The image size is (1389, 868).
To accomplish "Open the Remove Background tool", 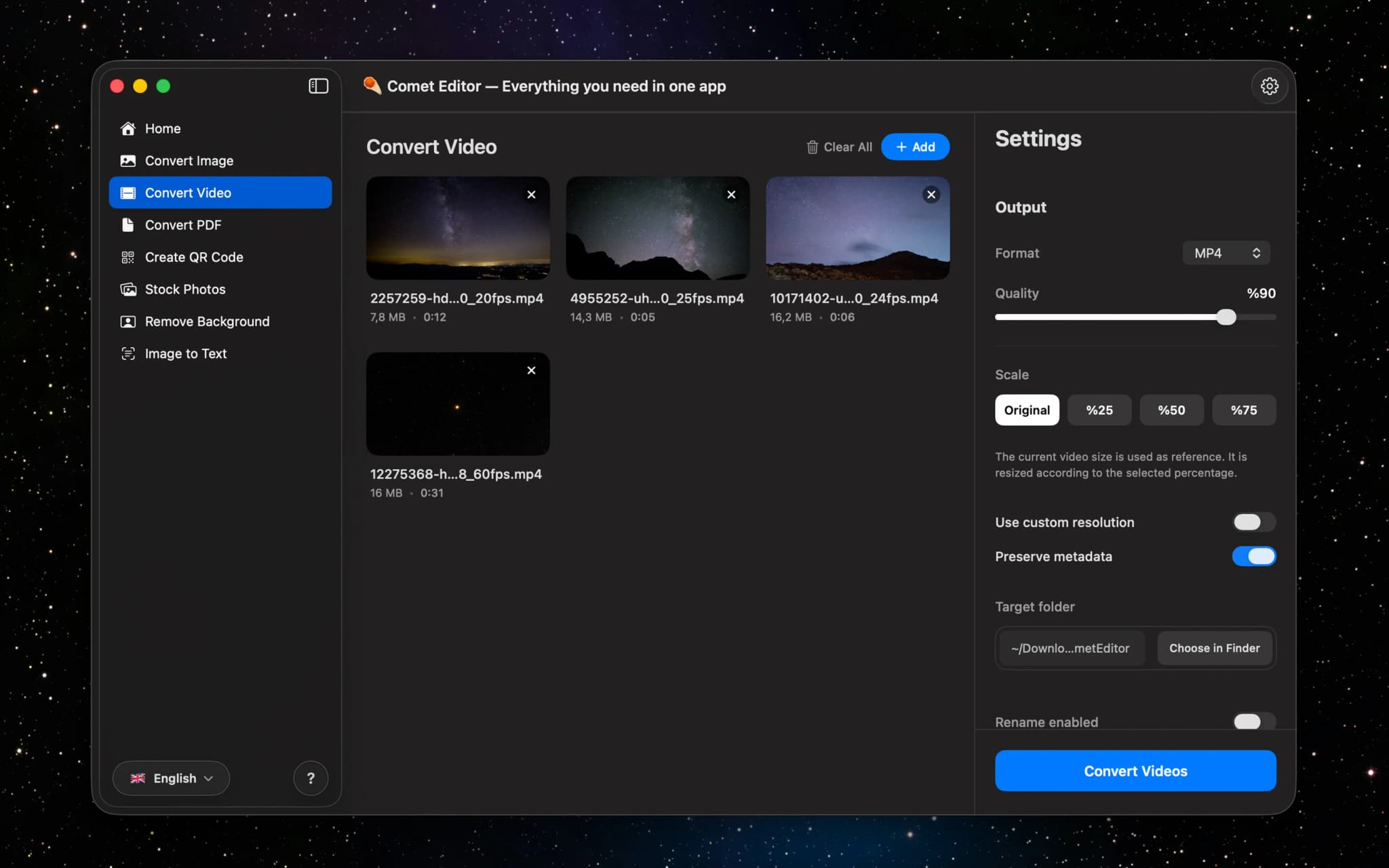I will pyautogui.click(x=206, y=321).
